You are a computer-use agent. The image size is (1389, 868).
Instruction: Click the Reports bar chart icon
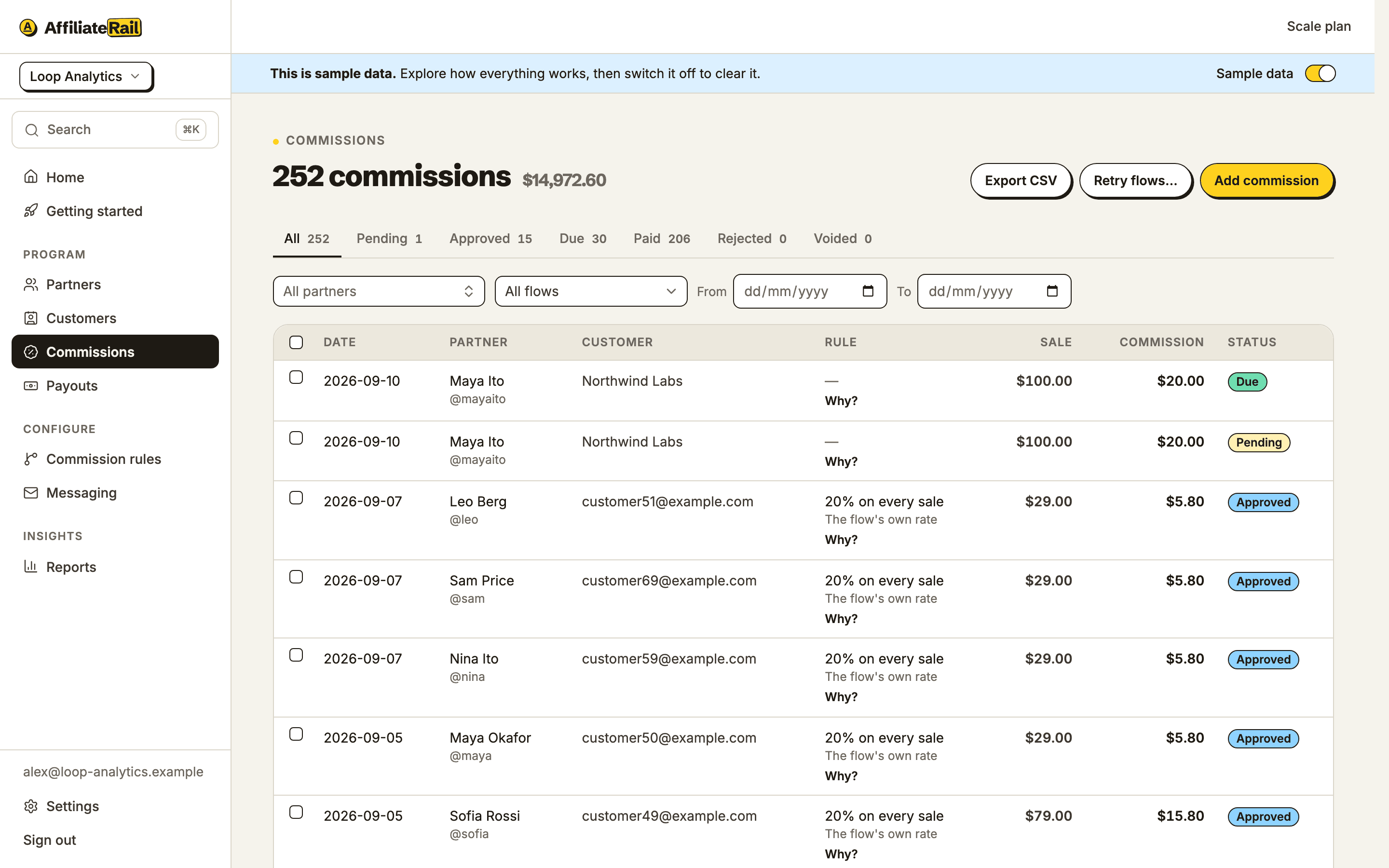click(31, 567)
